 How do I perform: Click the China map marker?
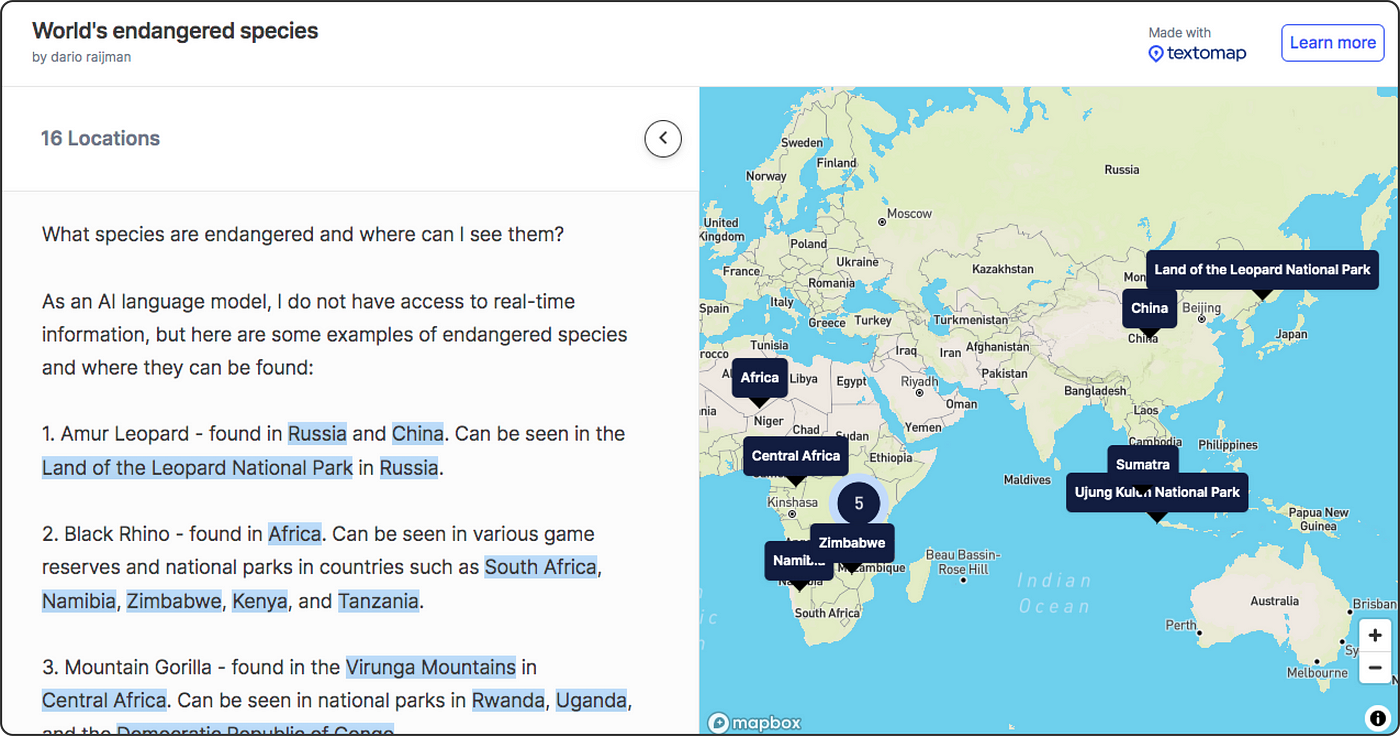(x=1149, y=308)
